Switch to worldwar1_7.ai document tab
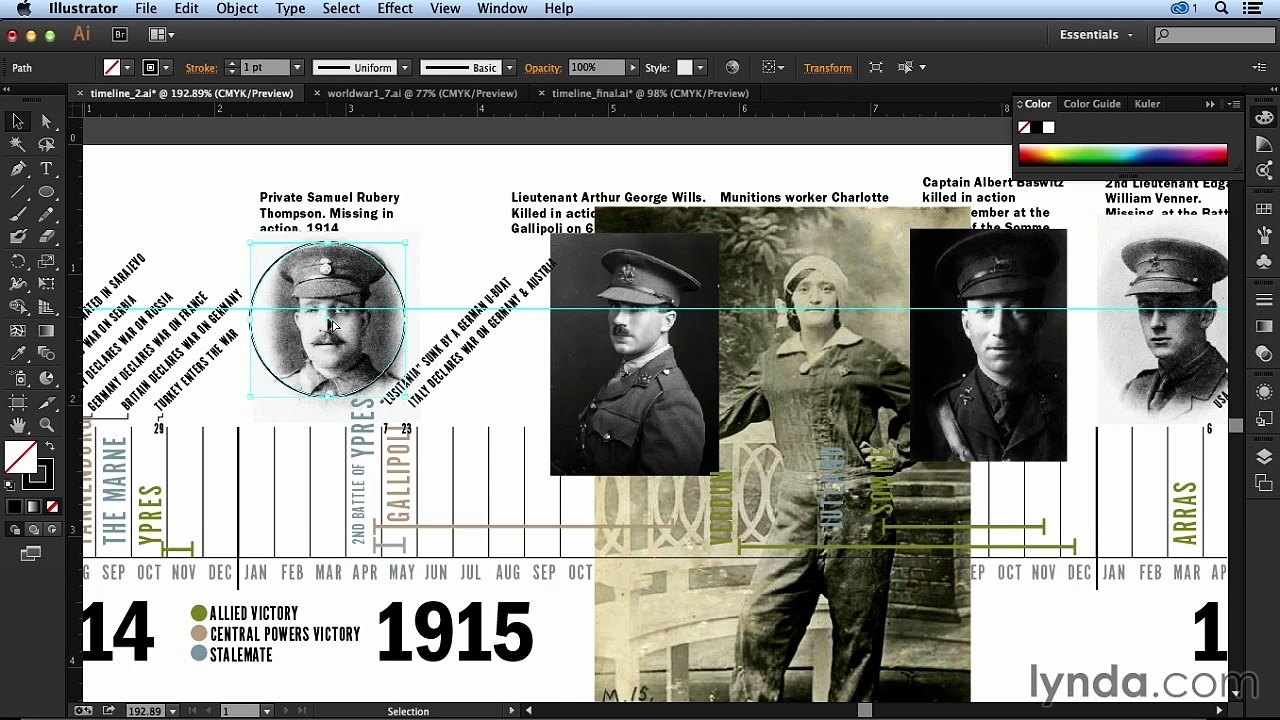Screen dimensions: 1280x720 [422, 93]
